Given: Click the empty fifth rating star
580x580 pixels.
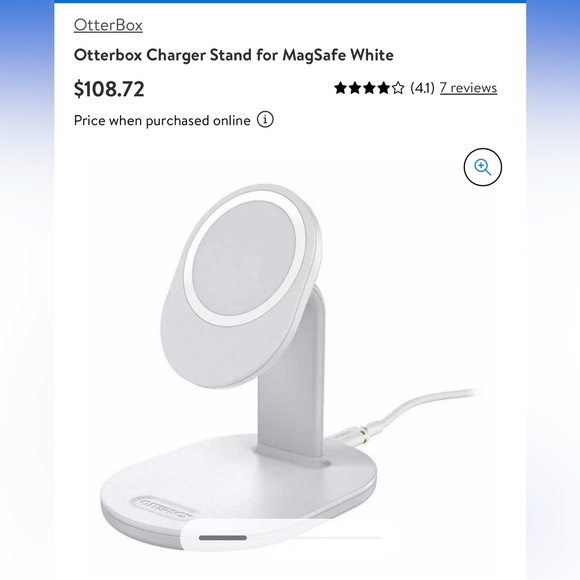Looking at the screenshot, I should point(398,88).
